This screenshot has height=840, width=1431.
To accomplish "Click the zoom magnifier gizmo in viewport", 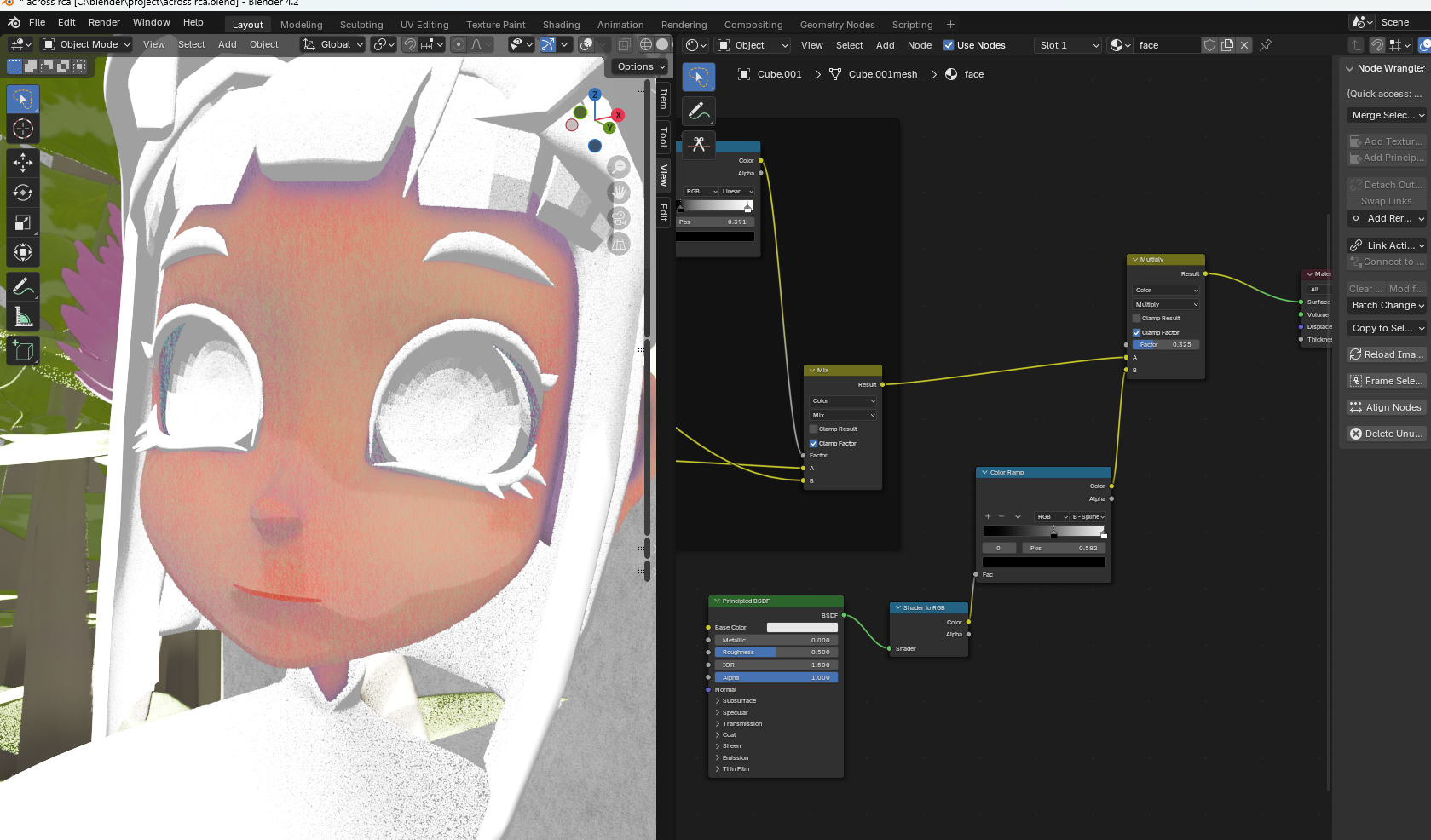I will [x=619, y=167].
